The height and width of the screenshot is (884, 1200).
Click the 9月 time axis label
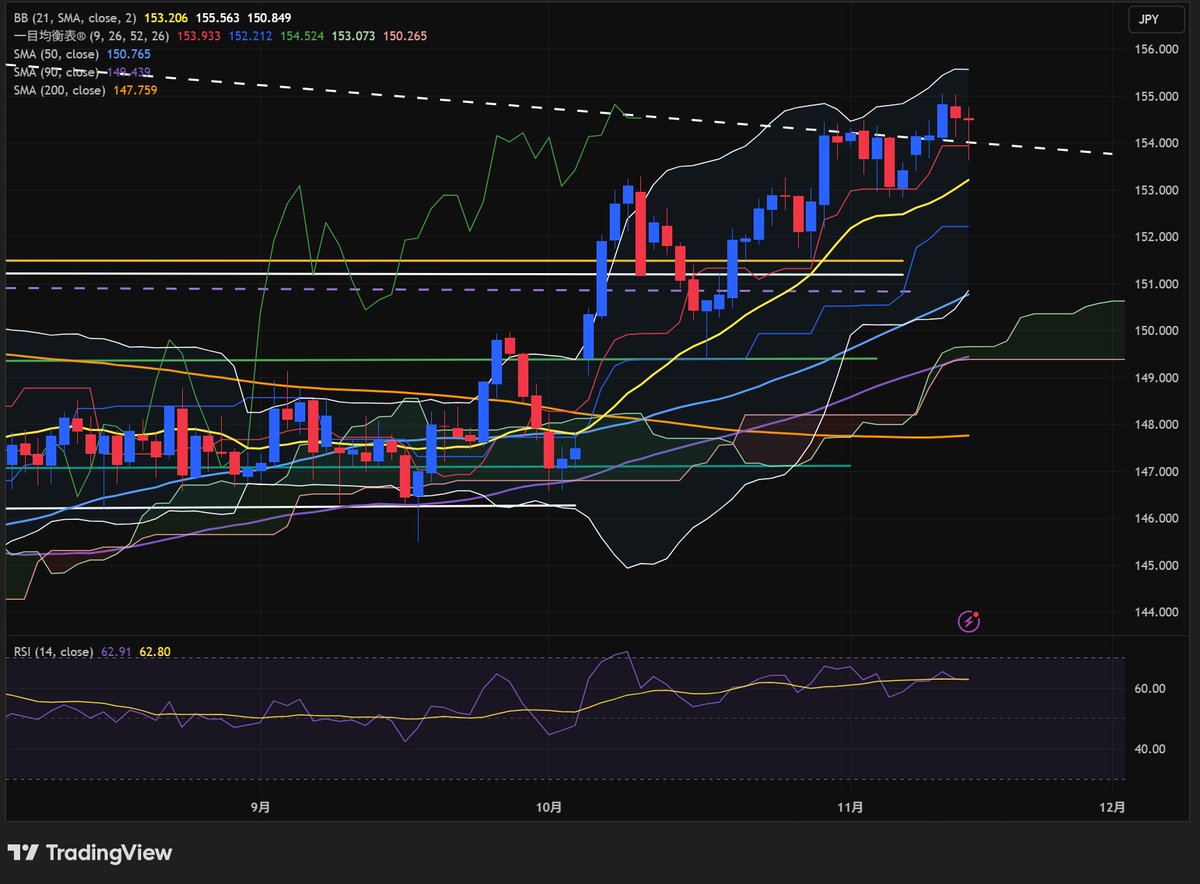260,806
